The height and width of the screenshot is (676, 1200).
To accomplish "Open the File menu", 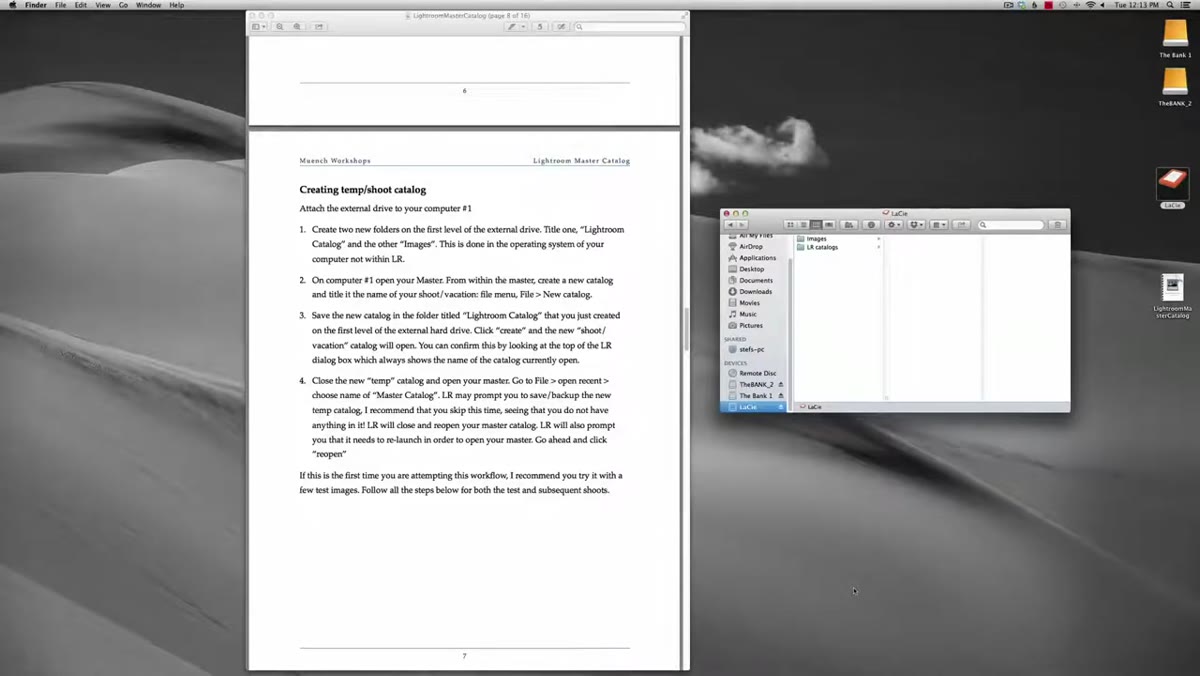I will [x=60, y=5].
